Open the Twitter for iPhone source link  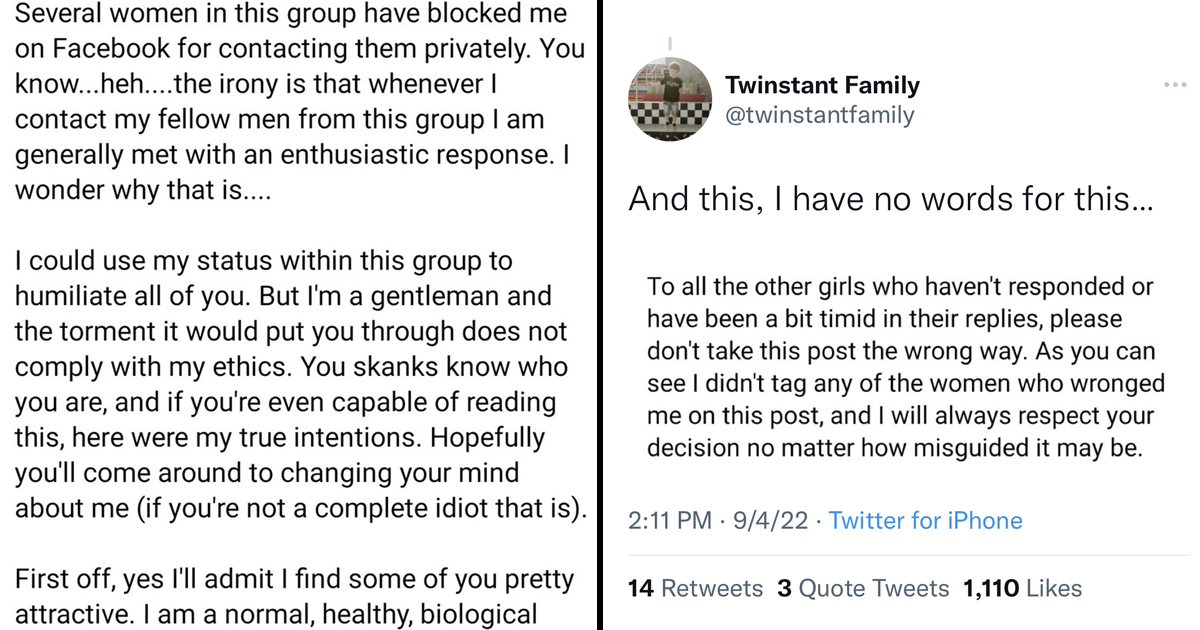[925, 521]
